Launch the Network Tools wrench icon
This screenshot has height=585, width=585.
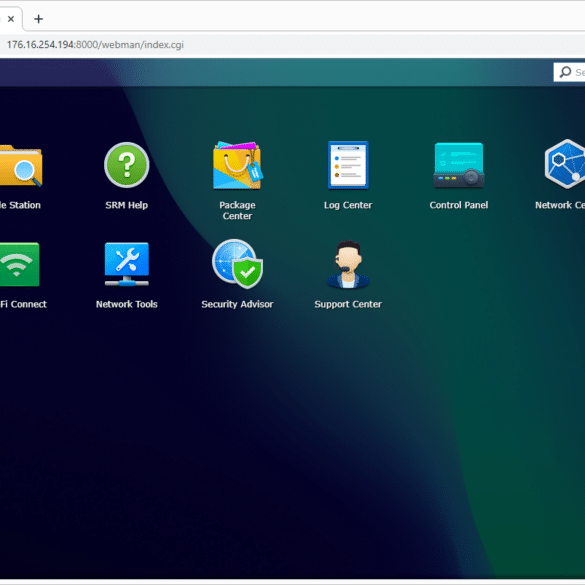pyautogui.click(x=126, y=265)
